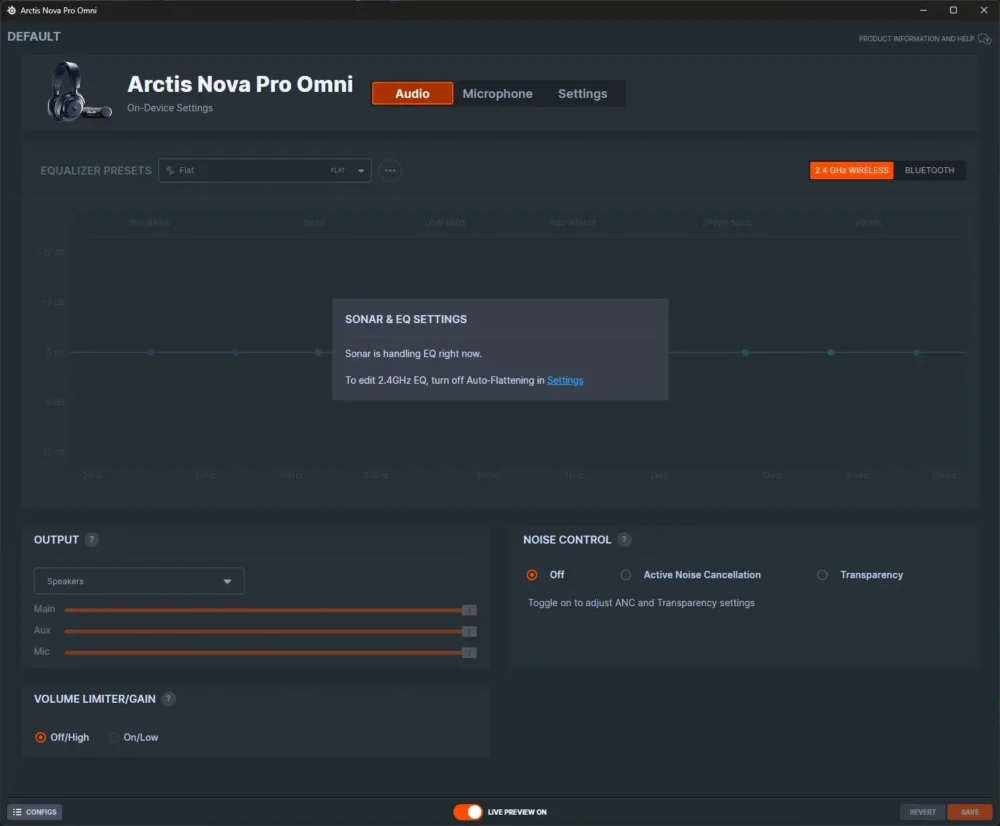Click the Noise Control help question icon
This screenshot has width=1000, height=826.
[624, 540]
